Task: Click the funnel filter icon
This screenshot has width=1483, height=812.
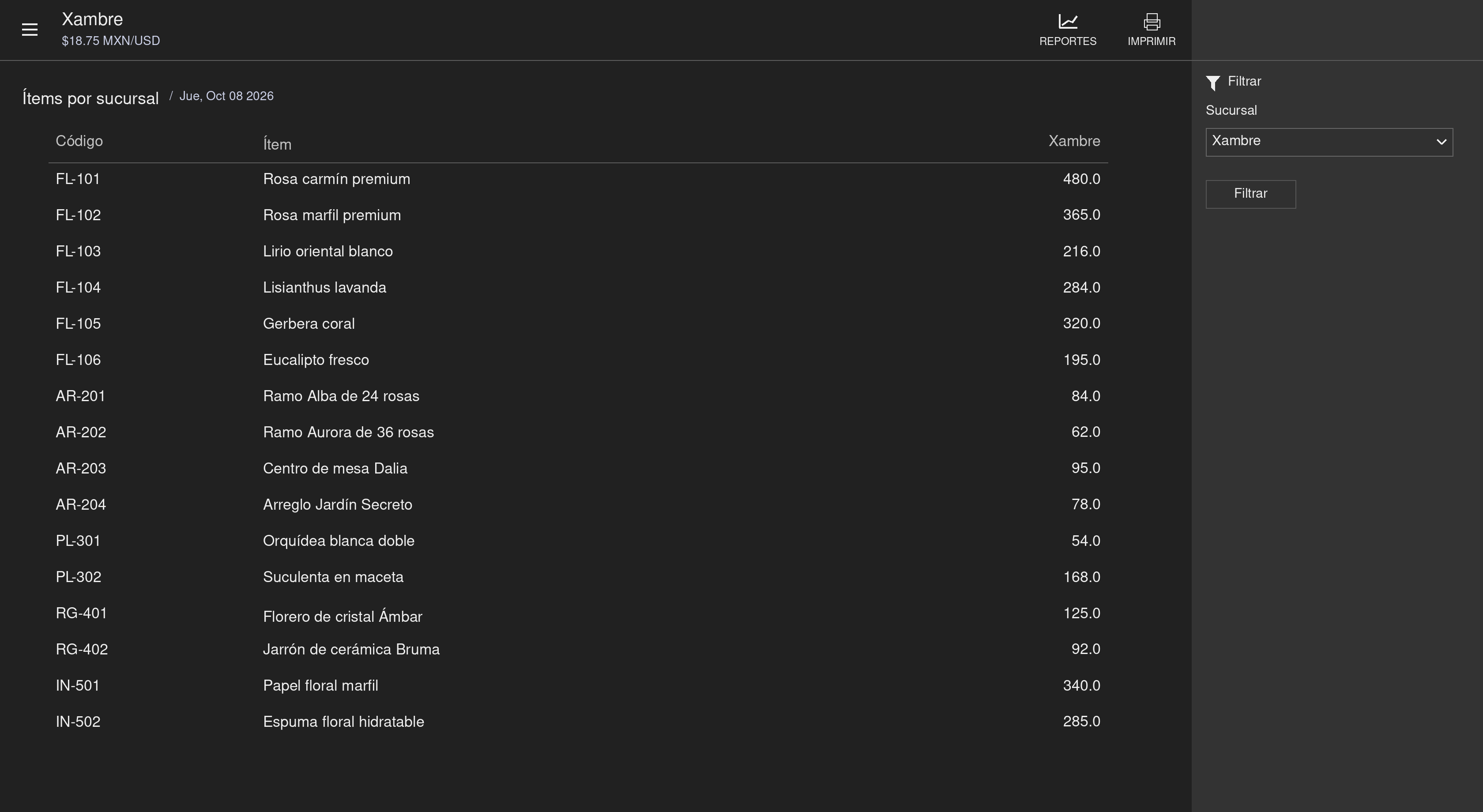Action: (x=1212, y=83)
